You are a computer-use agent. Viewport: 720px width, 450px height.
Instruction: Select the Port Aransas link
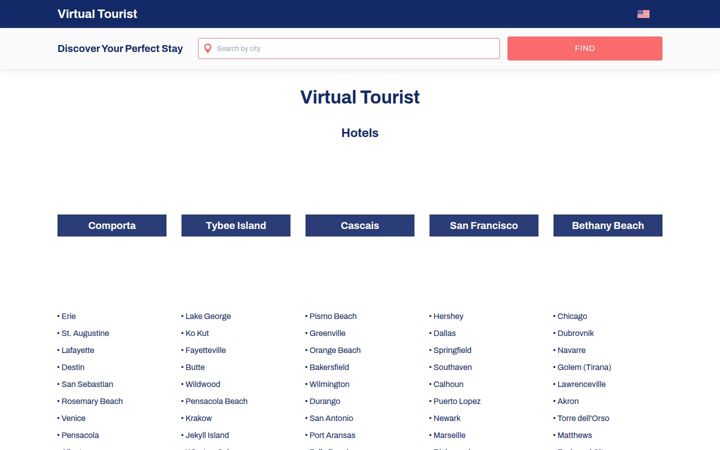(332, 435)
